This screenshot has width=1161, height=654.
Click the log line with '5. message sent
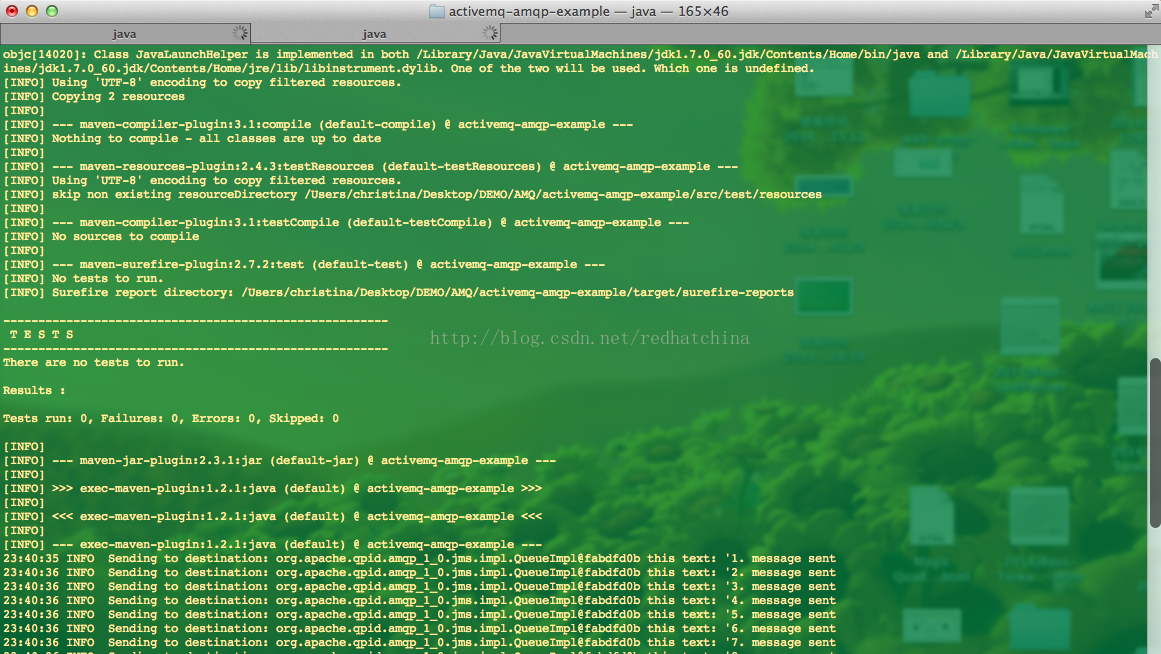click(419, 615)
